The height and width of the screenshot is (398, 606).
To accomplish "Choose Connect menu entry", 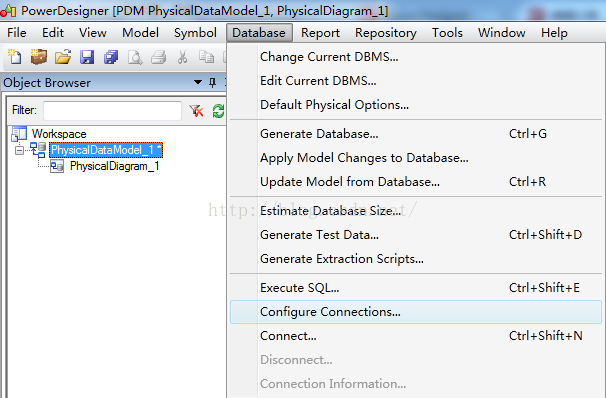I will 416,336.
